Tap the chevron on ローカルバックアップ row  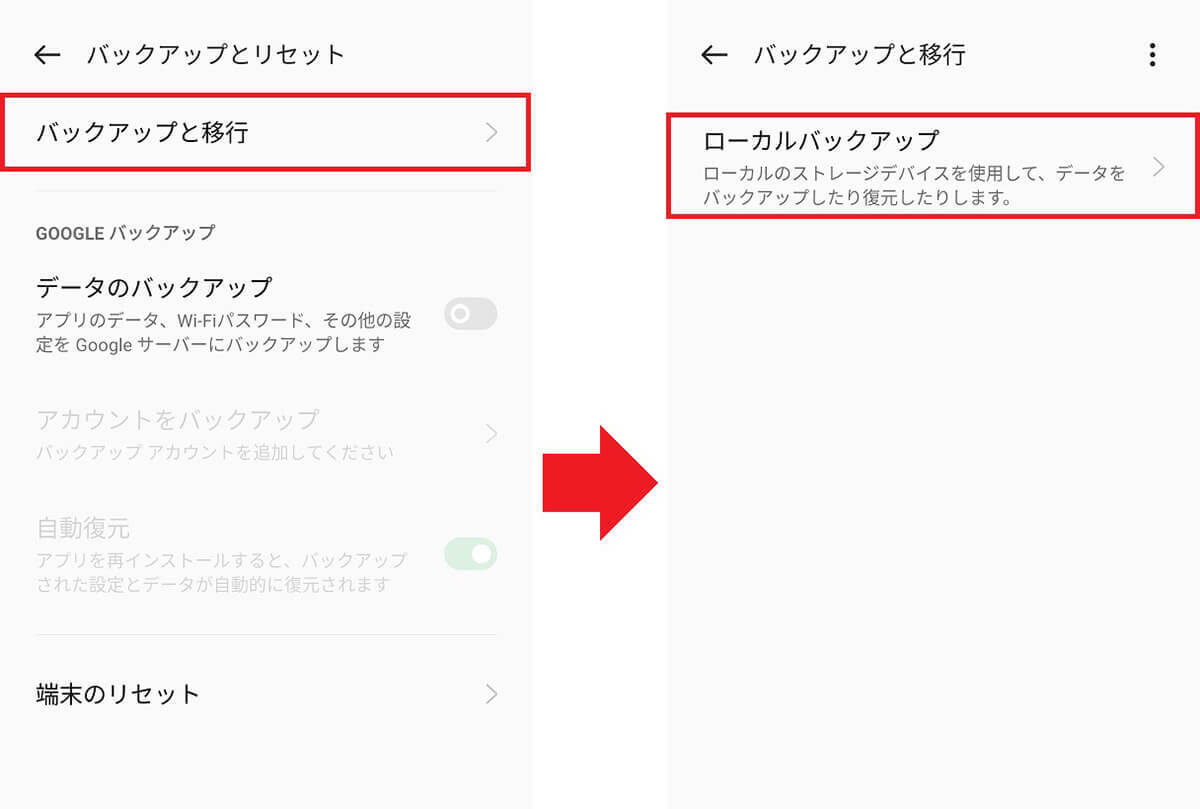tap(1159, 167)
